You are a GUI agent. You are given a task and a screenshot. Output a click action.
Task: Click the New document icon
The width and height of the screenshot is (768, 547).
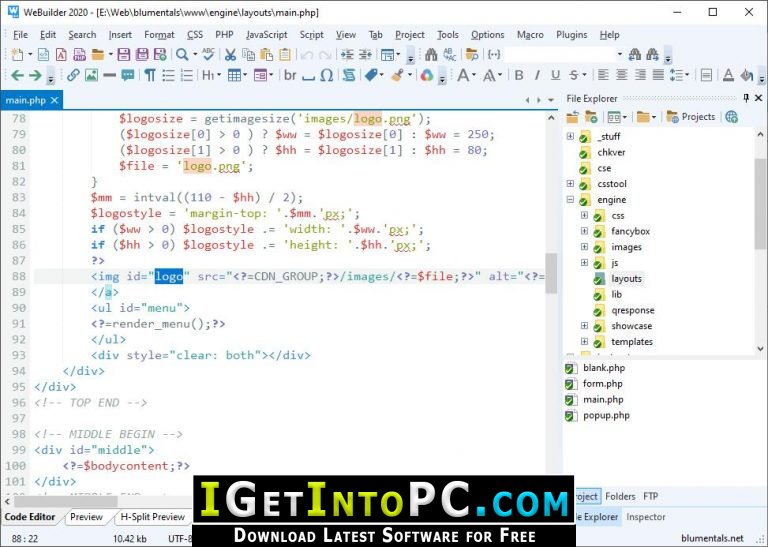(17, 54)
